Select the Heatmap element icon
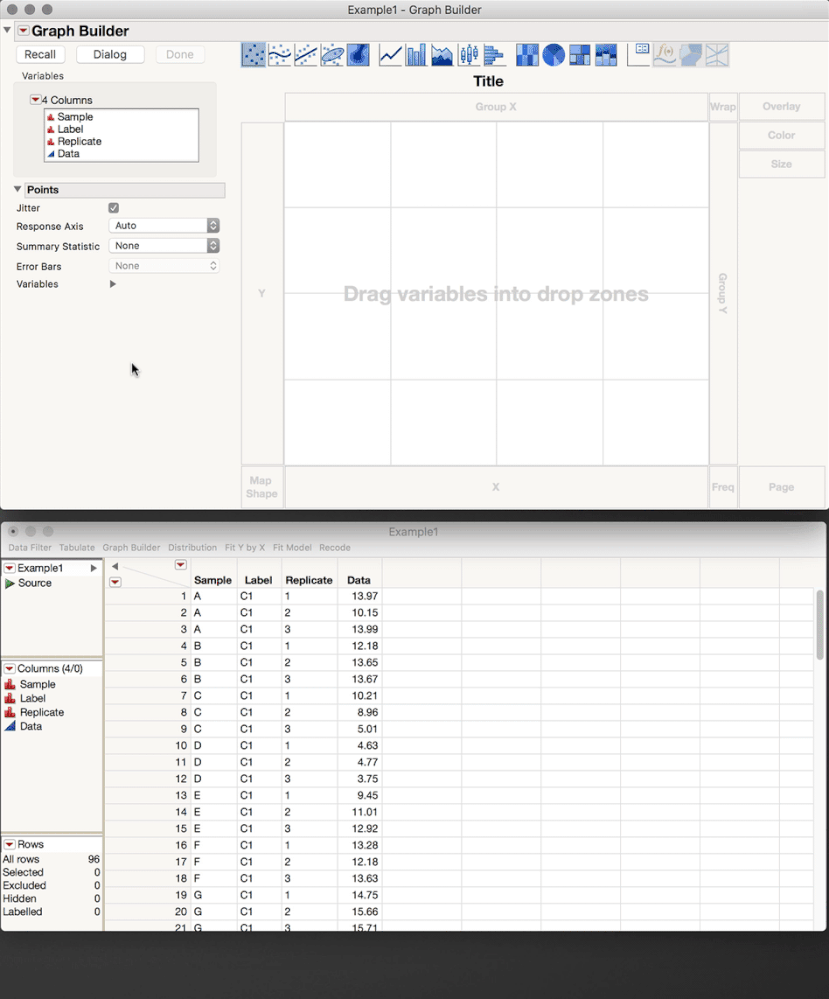 pos(527,55)
